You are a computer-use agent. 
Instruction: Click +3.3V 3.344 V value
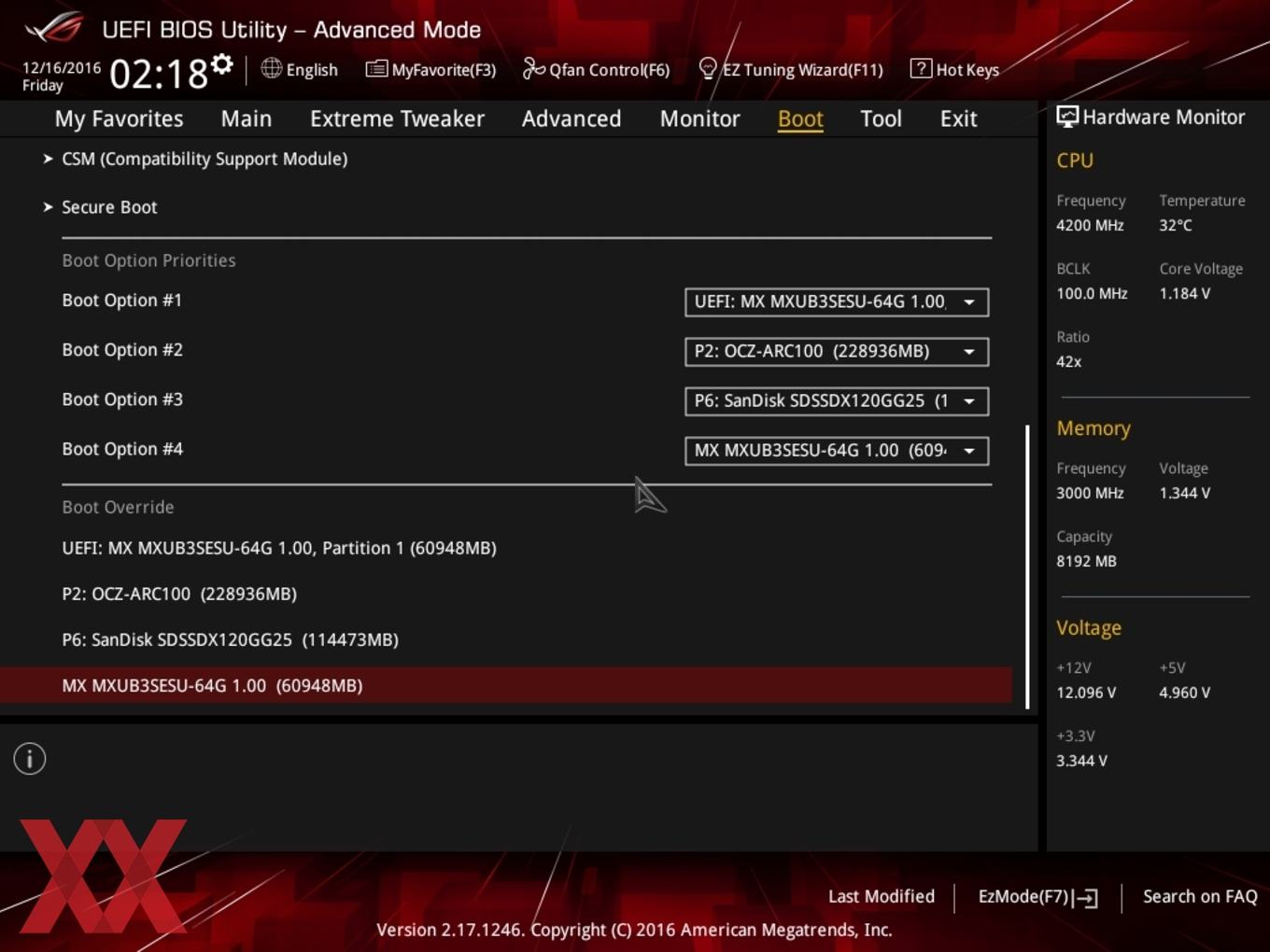pyautogui.click(x=1081, y=761)
